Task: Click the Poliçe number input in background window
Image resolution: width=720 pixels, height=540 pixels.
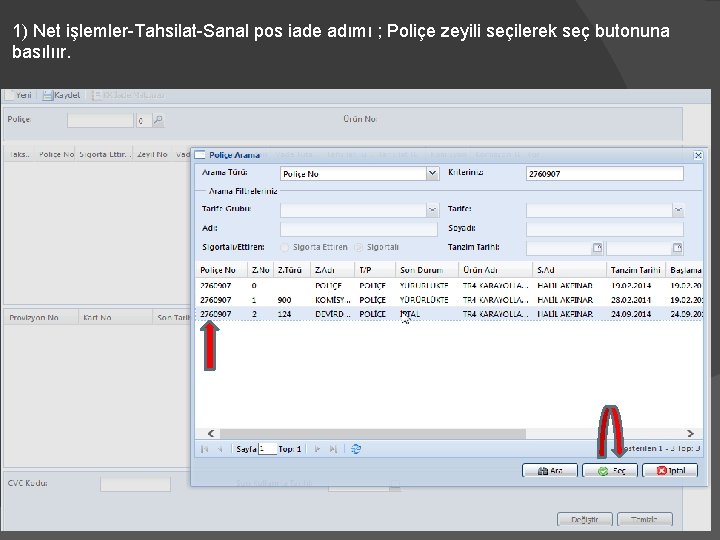Action: point(100,120)
